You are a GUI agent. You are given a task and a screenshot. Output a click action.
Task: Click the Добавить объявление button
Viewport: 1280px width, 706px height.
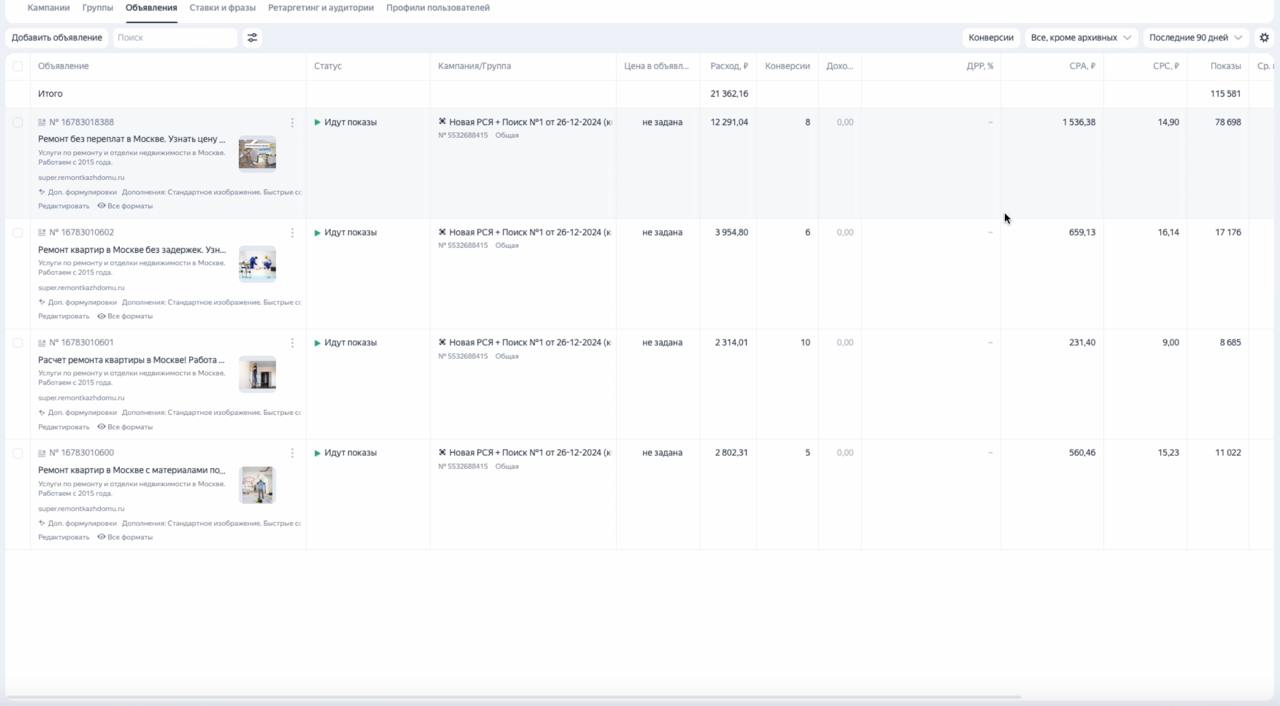(57, 38)
